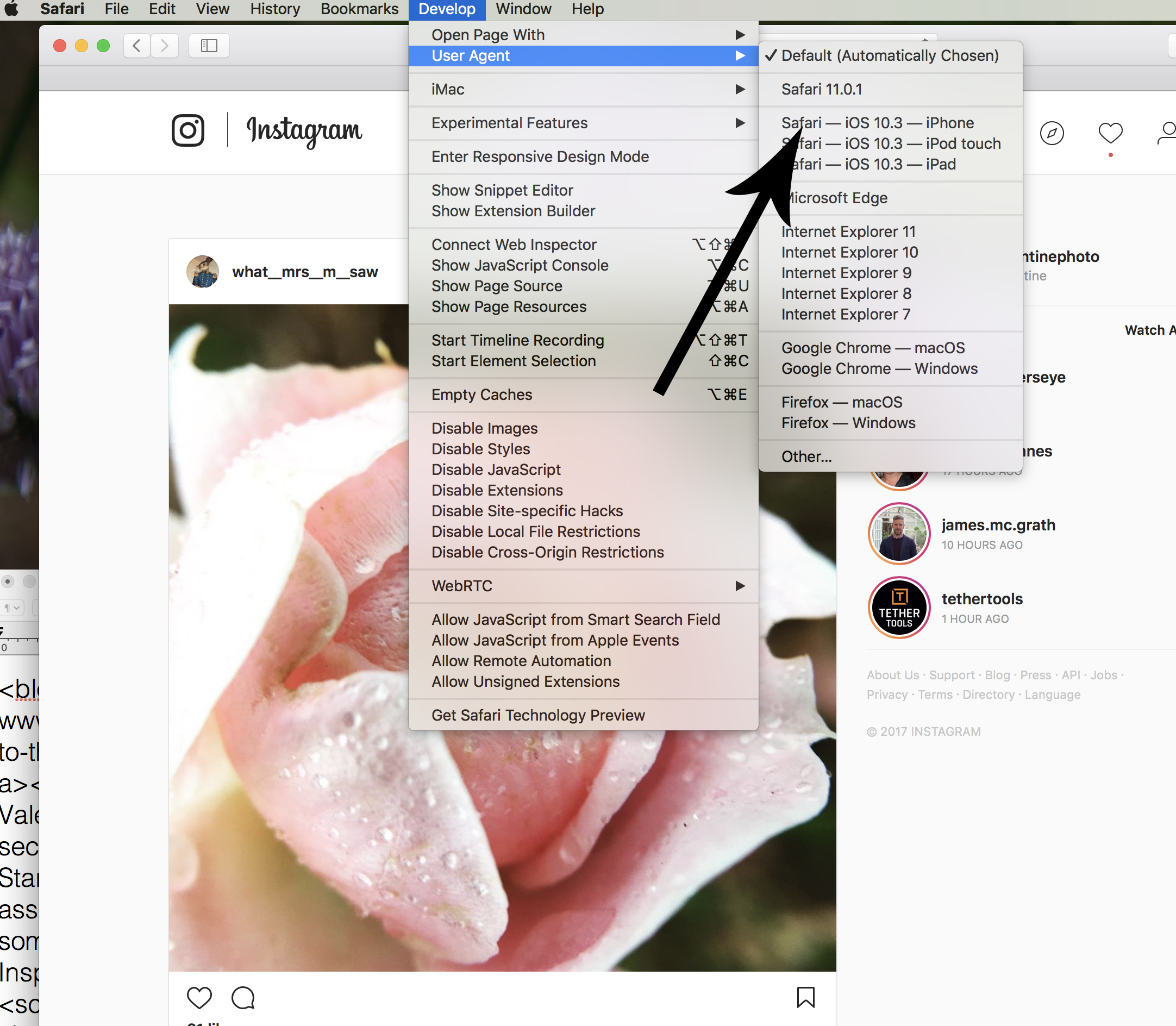The height and width of the screenshot is (1026, 1176).
Task: View james.mc.grath story avatar
Action: pos(899,534)
